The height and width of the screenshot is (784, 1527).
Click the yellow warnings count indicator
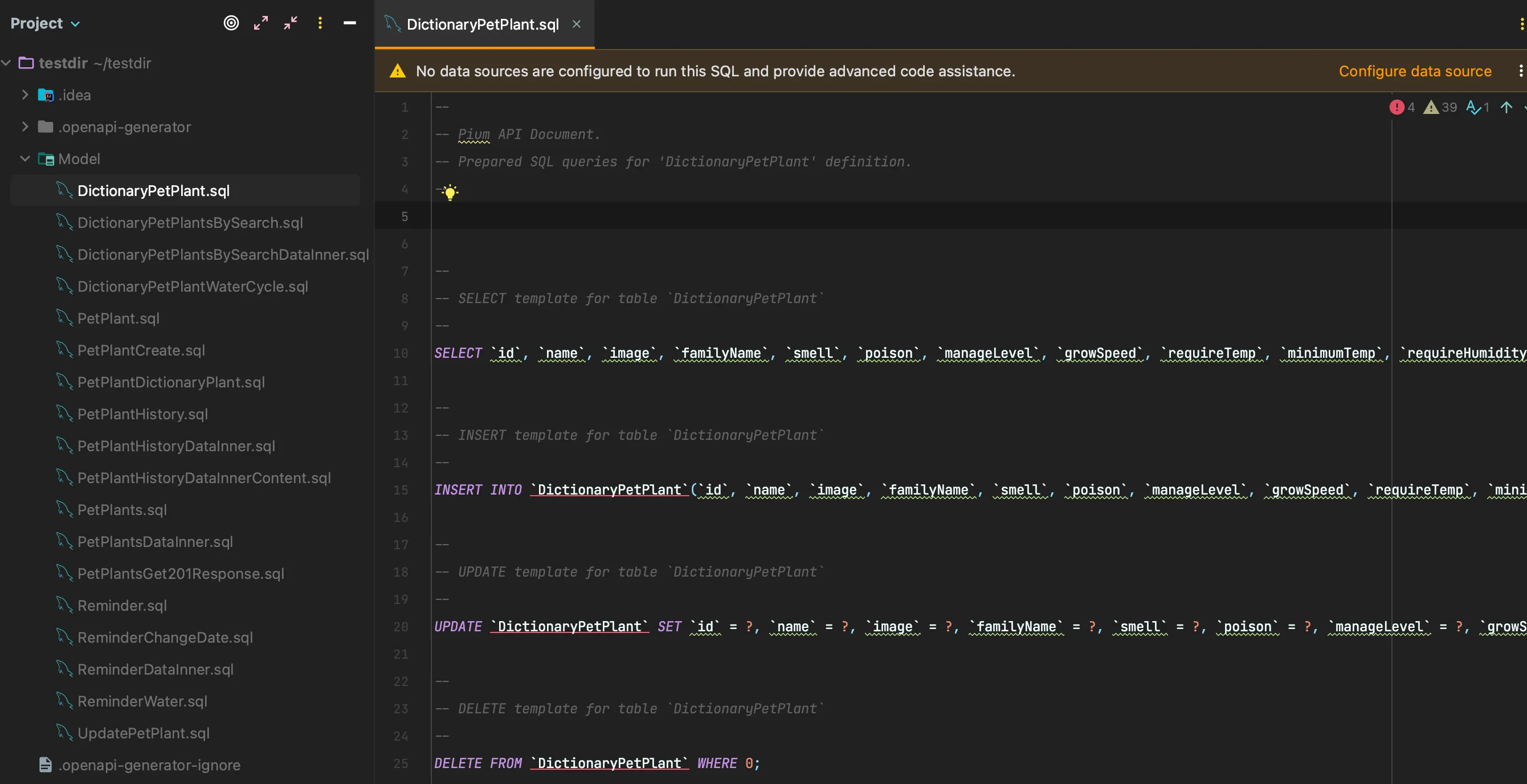point(1440,107)
